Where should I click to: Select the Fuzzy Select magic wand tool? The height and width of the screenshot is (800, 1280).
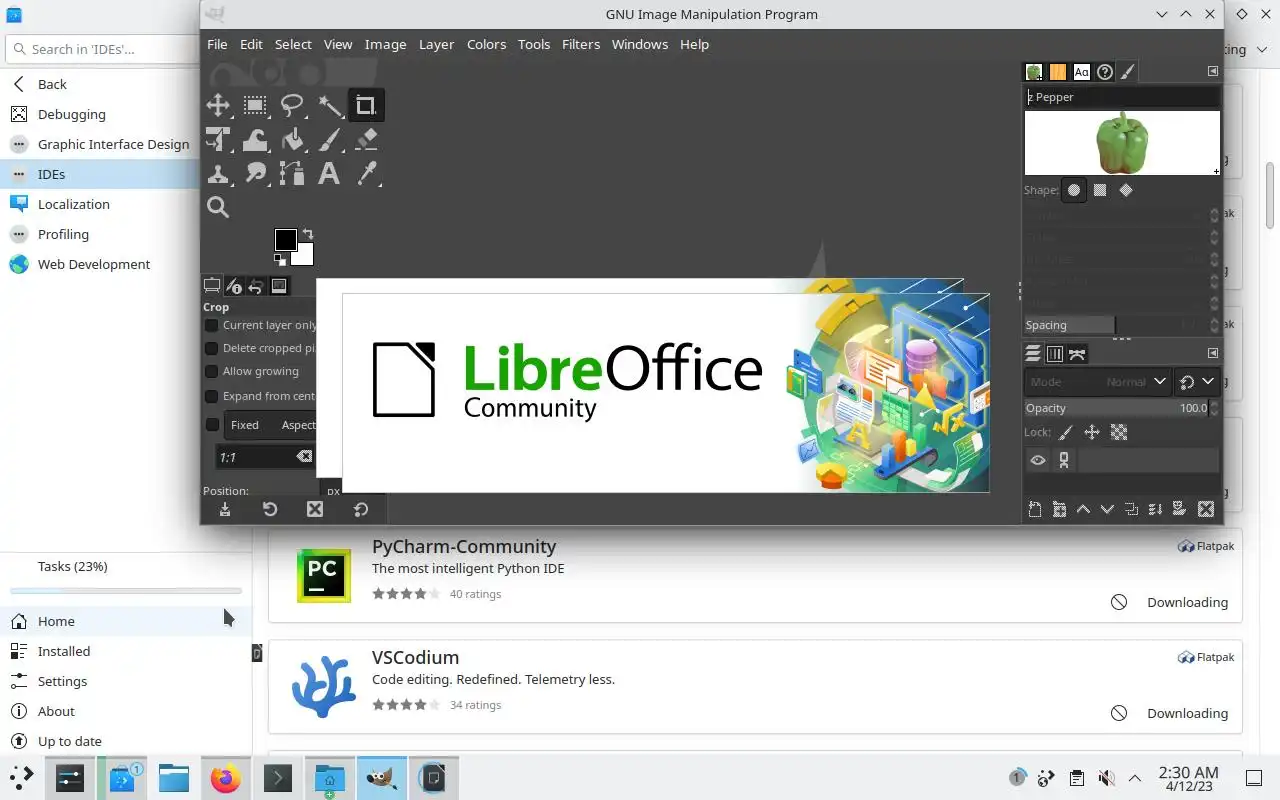coord(329,105)
